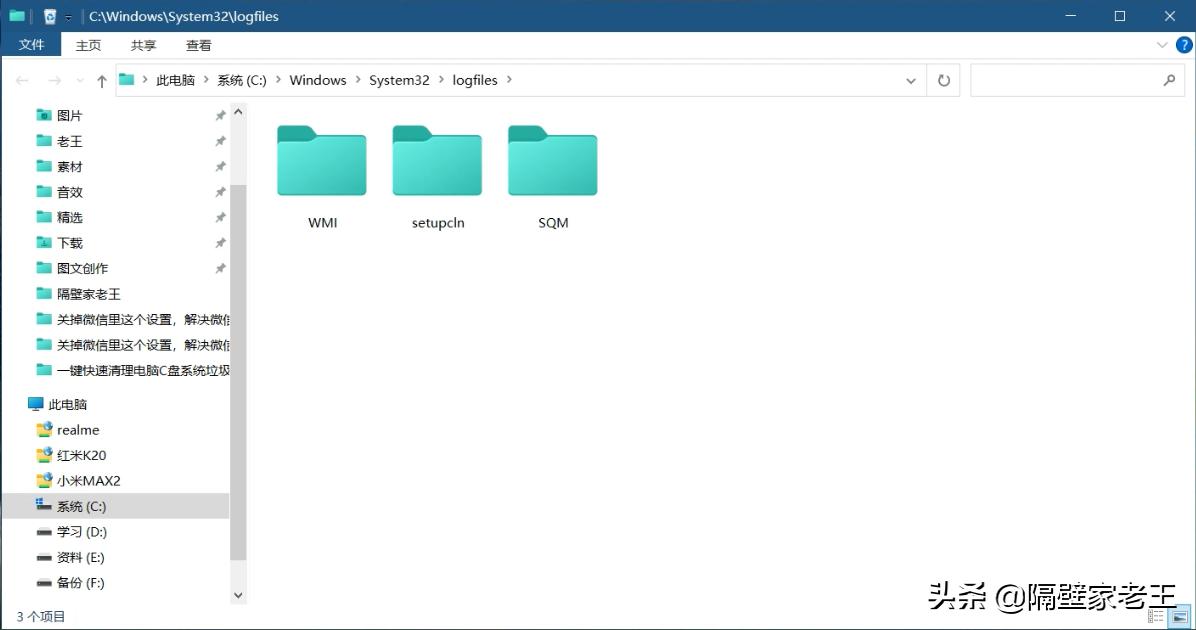This screenshot has height=630, width=1196.
Task: Open address bar history dropdown
Action: (911, 80)
